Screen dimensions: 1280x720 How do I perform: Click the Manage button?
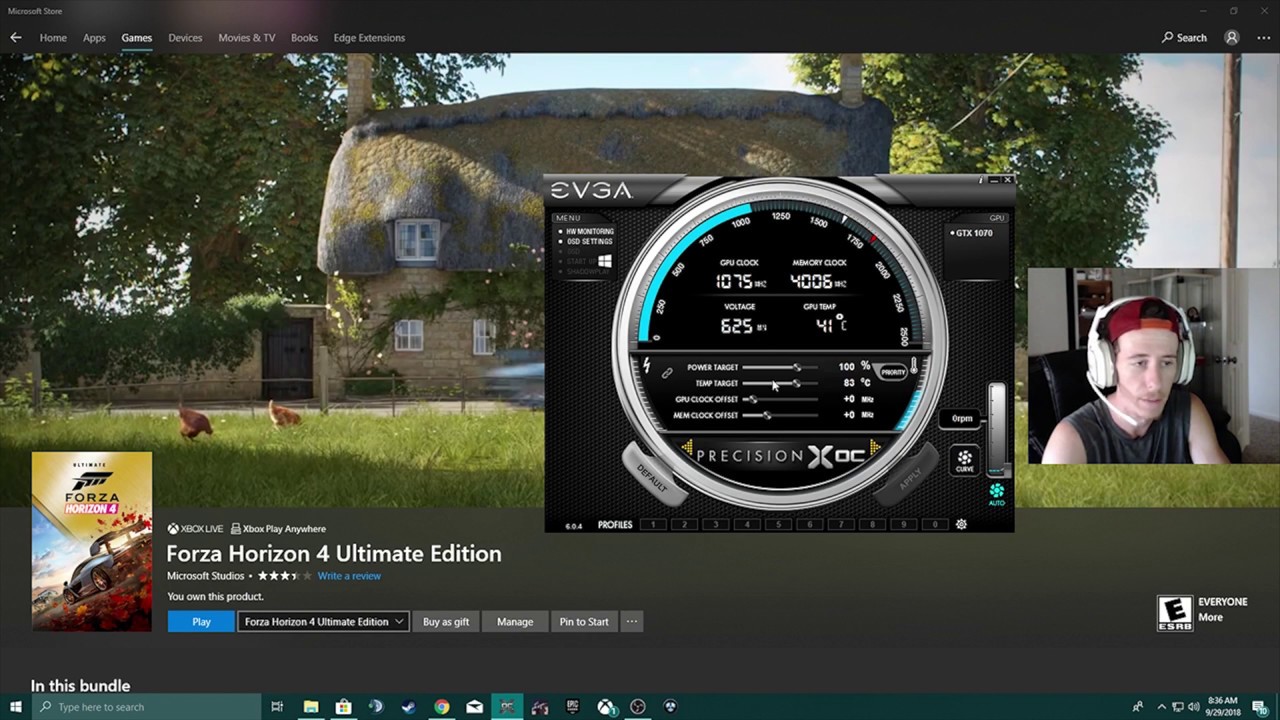(x=515, y=621)
